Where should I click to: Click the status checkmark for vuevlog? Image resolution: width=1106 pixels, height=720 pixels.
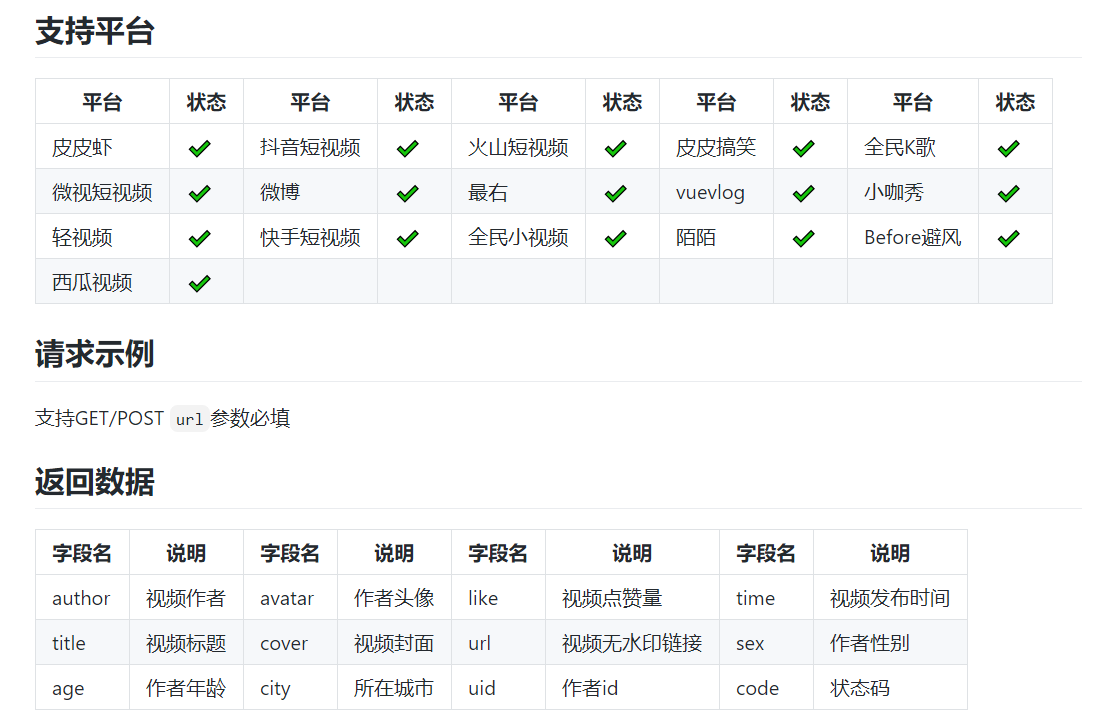click(x=803, y=193)
